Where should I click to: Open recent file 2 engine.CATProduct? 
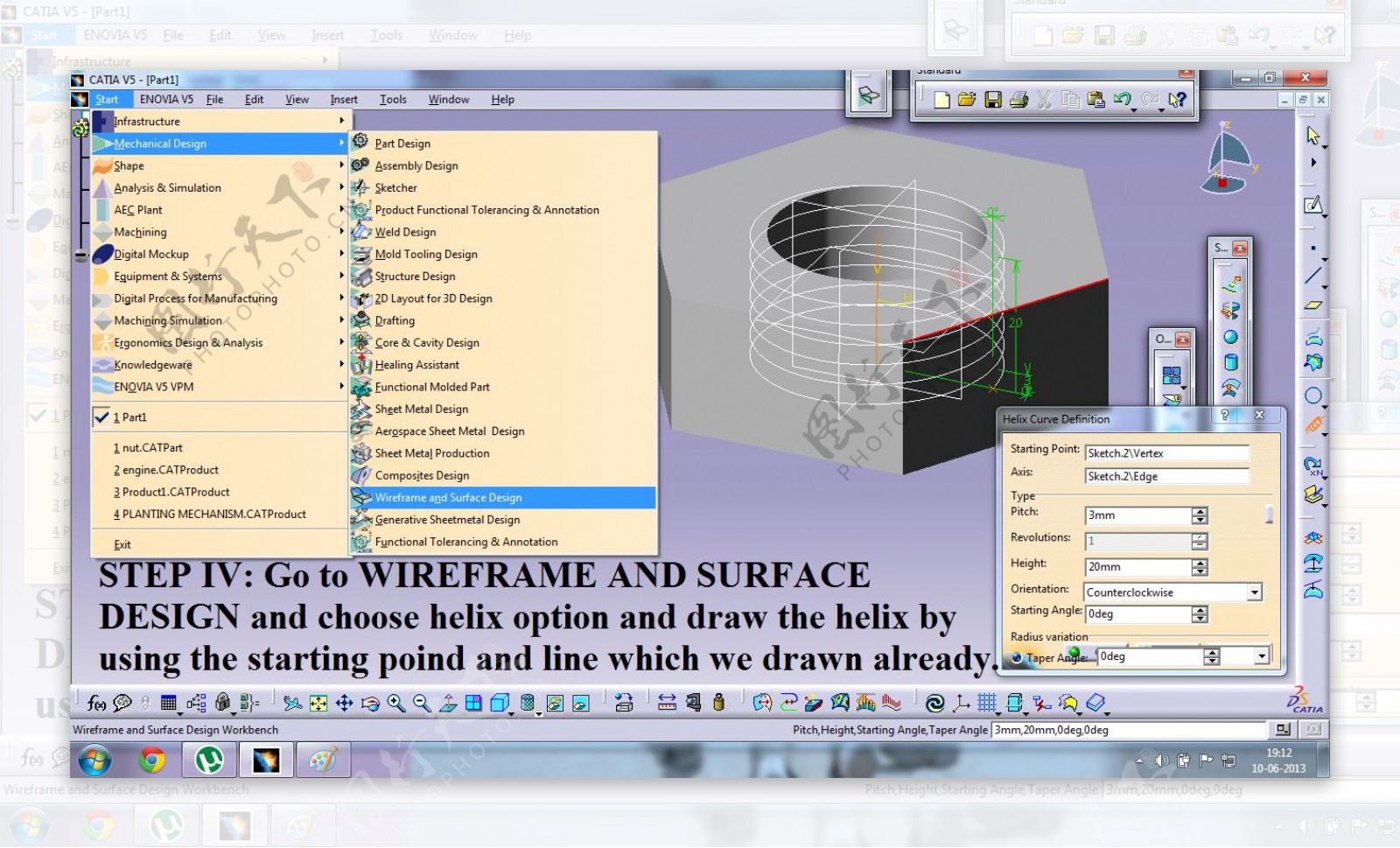(166, 470)
